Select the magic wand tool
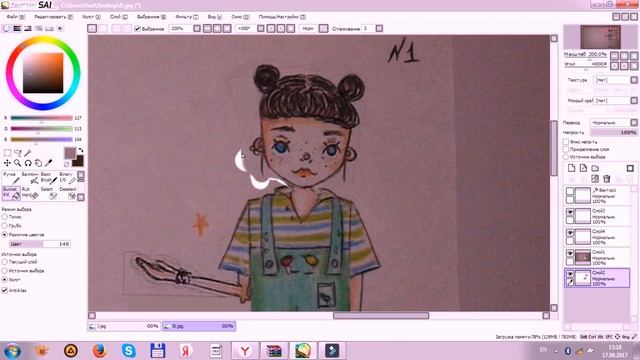The width and height of the screenshot is (640, 360). pos(28,153)
